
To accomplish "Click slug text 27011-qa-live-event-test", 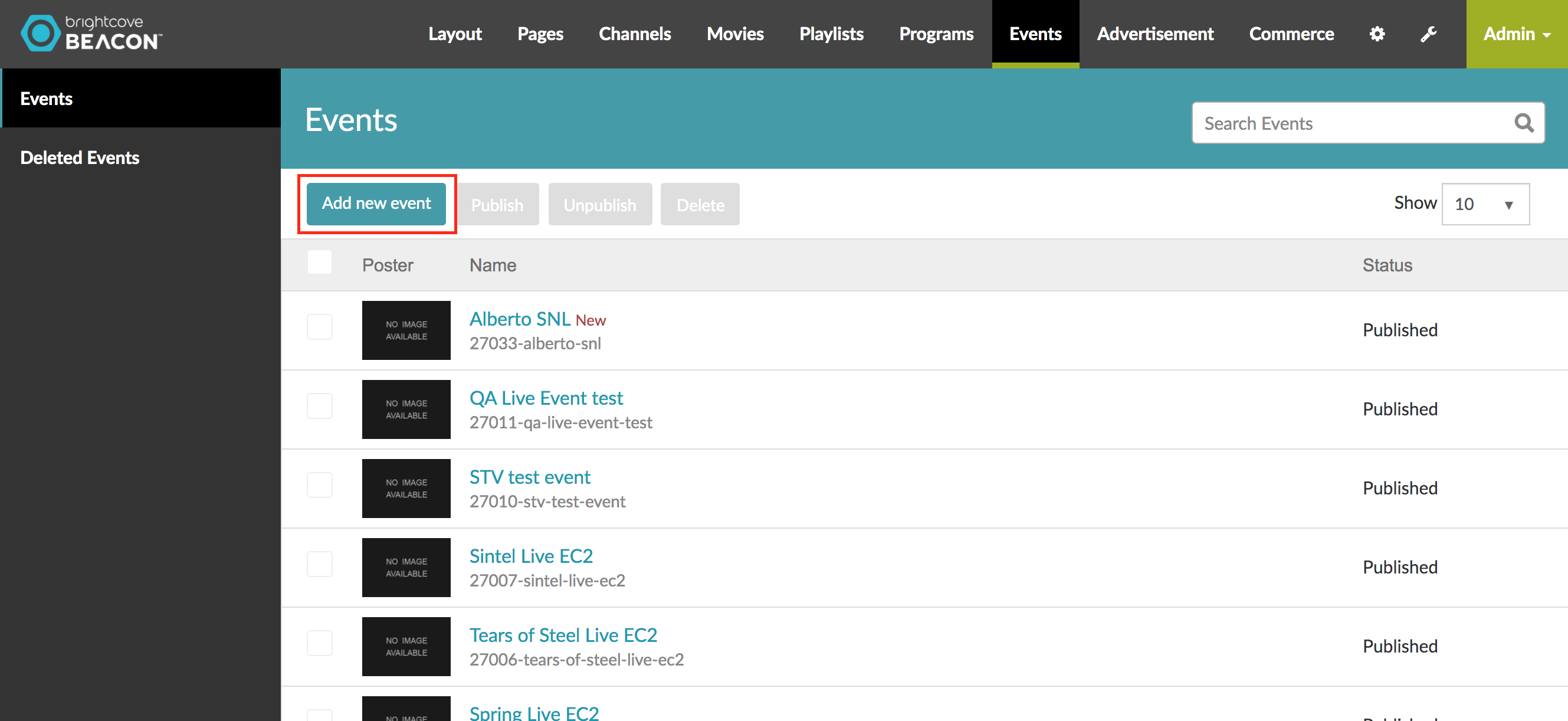I will pos(560,422).
